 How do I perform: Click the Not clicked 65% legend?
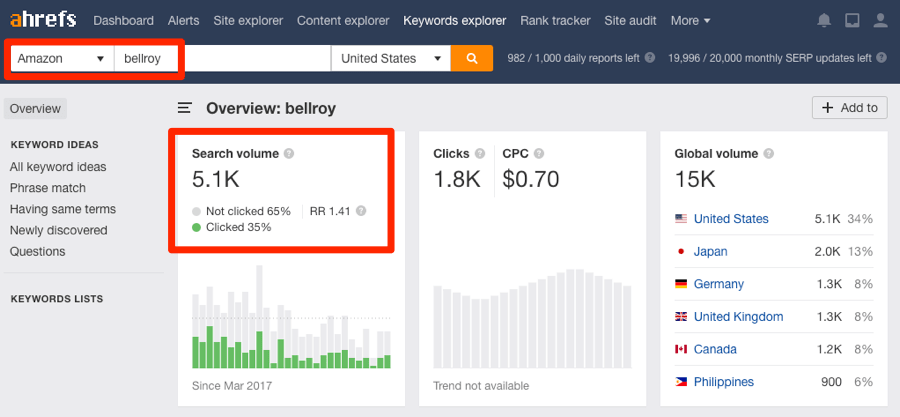[x=242, y=211]
